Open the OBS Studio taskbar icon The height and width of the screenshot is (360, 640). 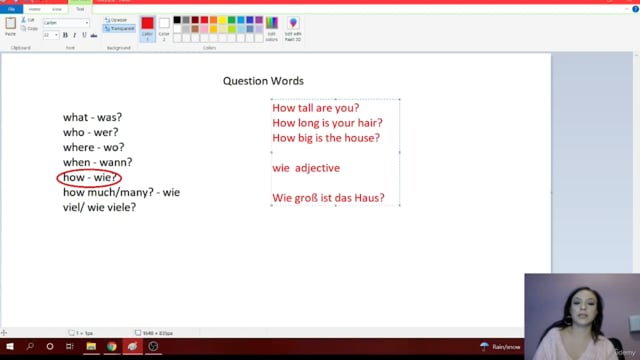153,347
